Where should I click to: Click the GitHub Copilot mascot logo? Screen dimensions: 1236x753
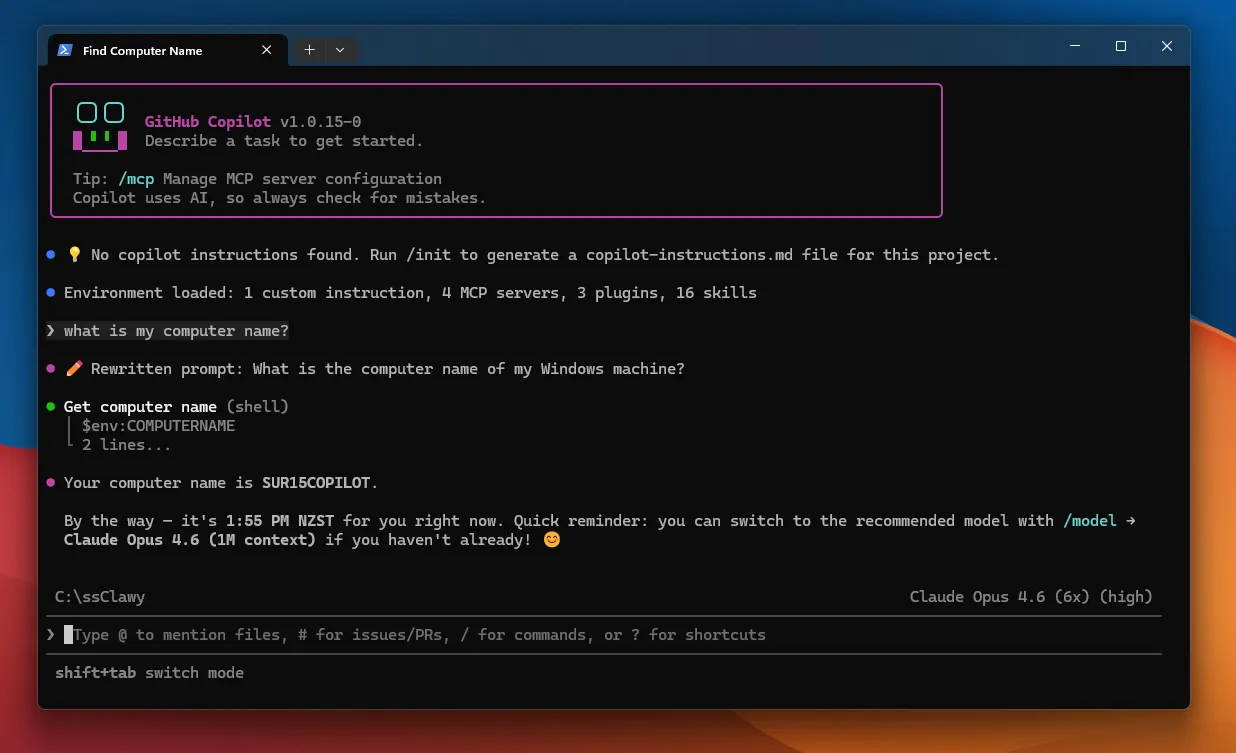pos(100,127)
